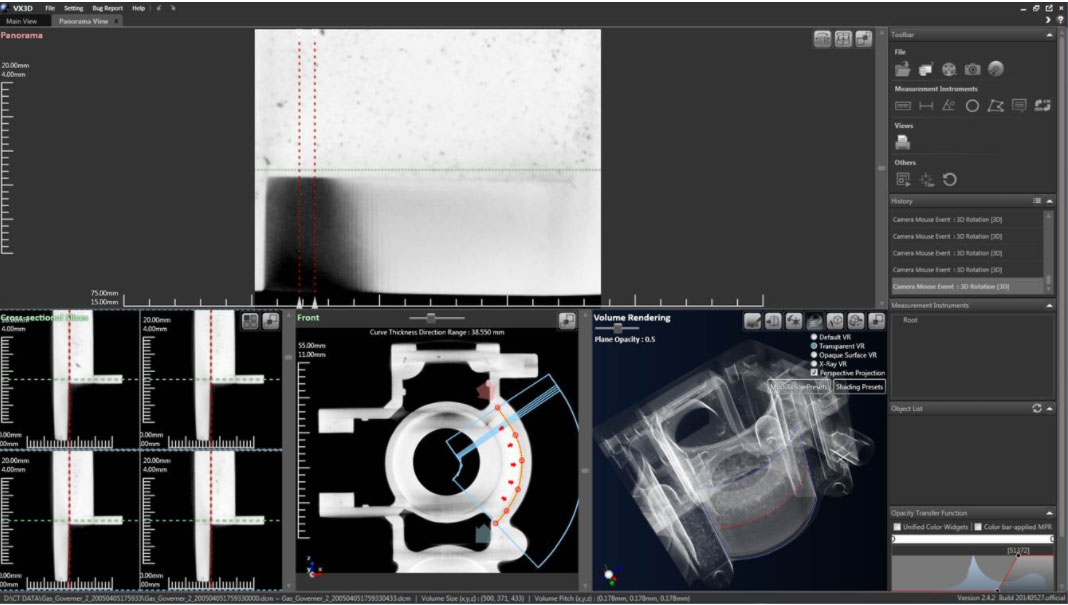Collapse the History panel
The height and width of the screenshot is (605, 1068).
[1049, 201]
